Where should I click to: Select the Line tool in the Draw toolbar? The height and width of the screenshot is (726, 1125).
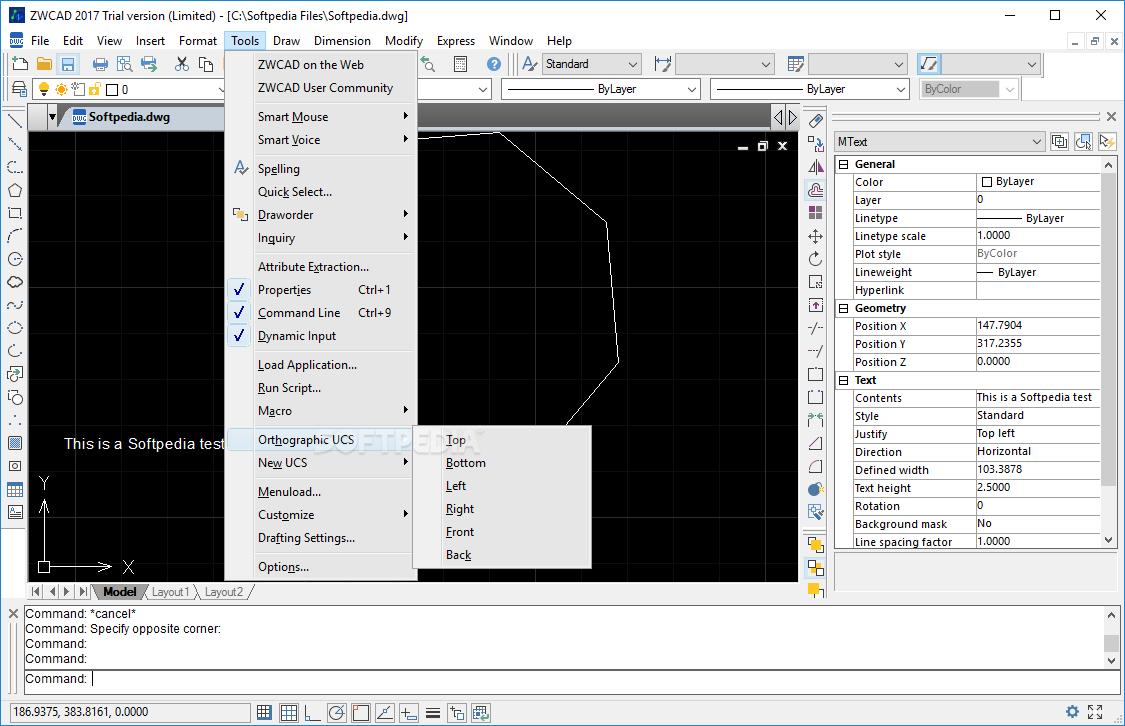(x=14, y=121)
